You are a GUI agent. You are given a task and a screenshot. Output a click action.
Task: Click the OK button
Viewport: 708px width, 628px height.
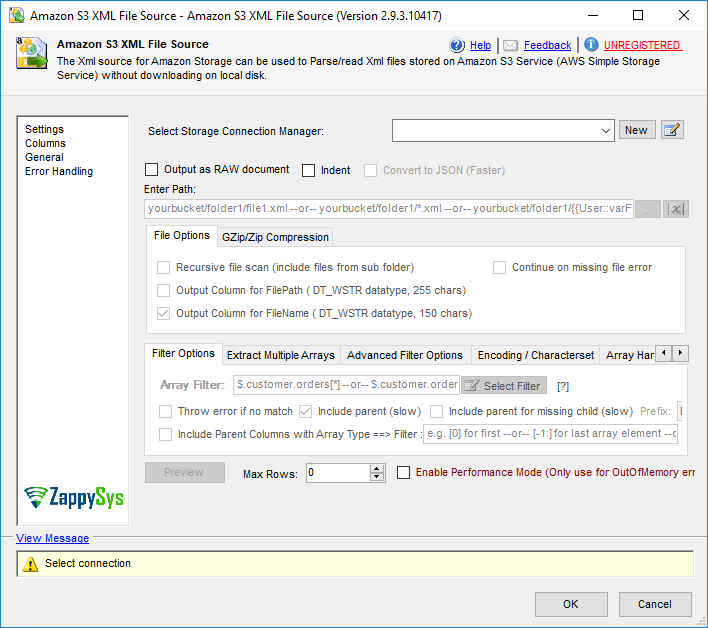(x=571, y=604)
